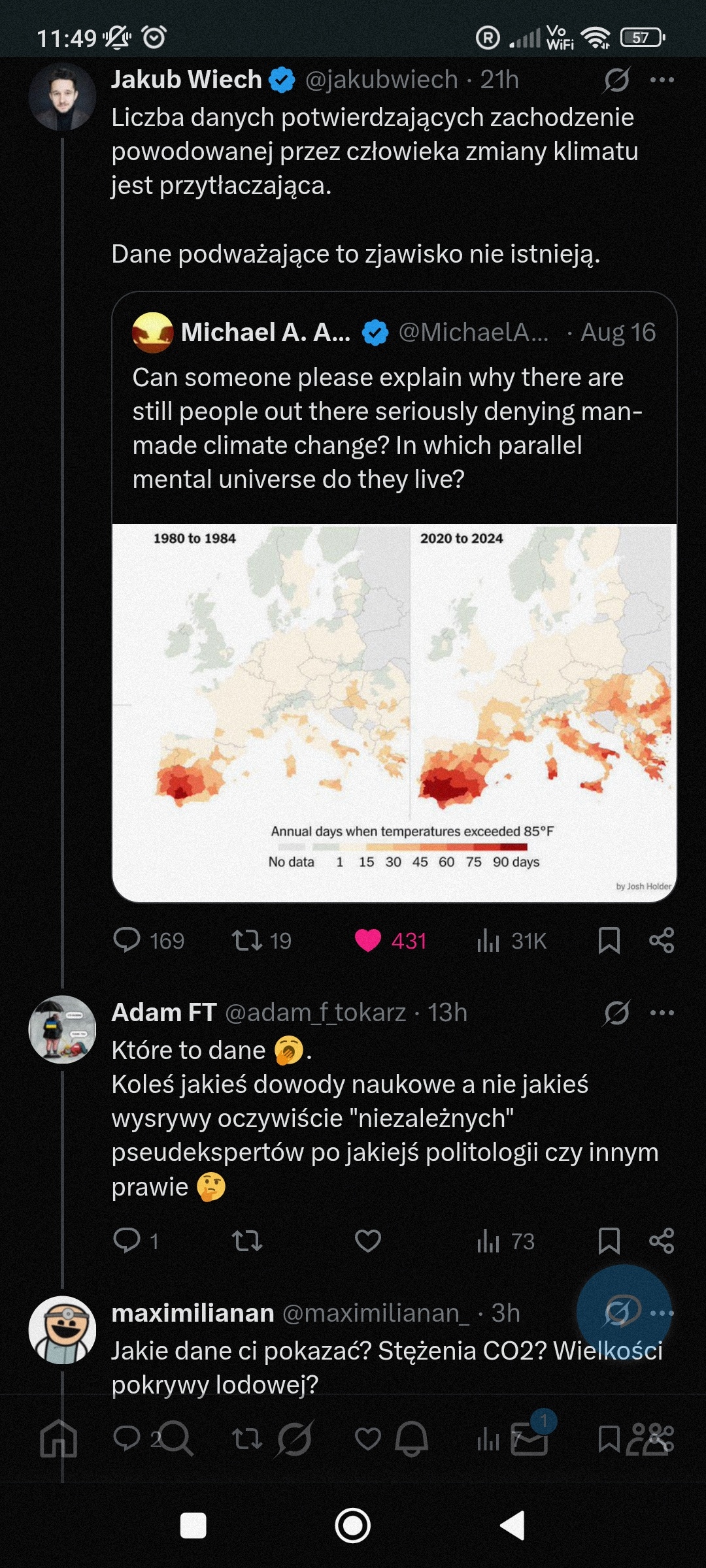Open @jakubwiech profile handle
The width and height of the screenshot is (706, 1568).
(x=382, y=80)
